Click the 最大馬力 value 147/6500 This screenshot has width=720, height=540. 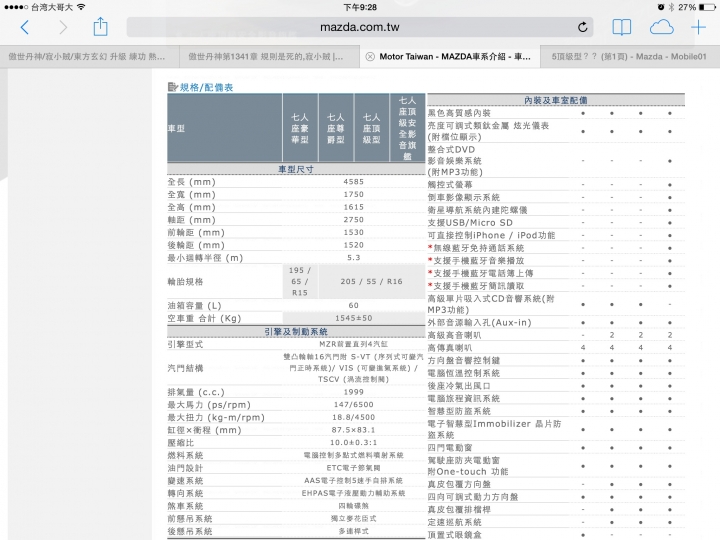coord(354,405)
